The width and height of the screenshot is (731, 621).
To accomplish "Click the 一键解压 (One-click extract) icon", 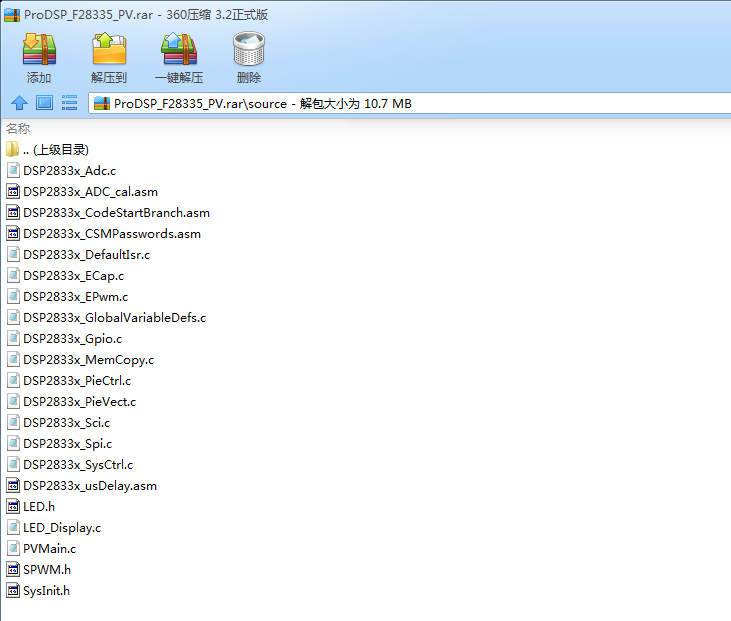I will click(x=179, y=49).
